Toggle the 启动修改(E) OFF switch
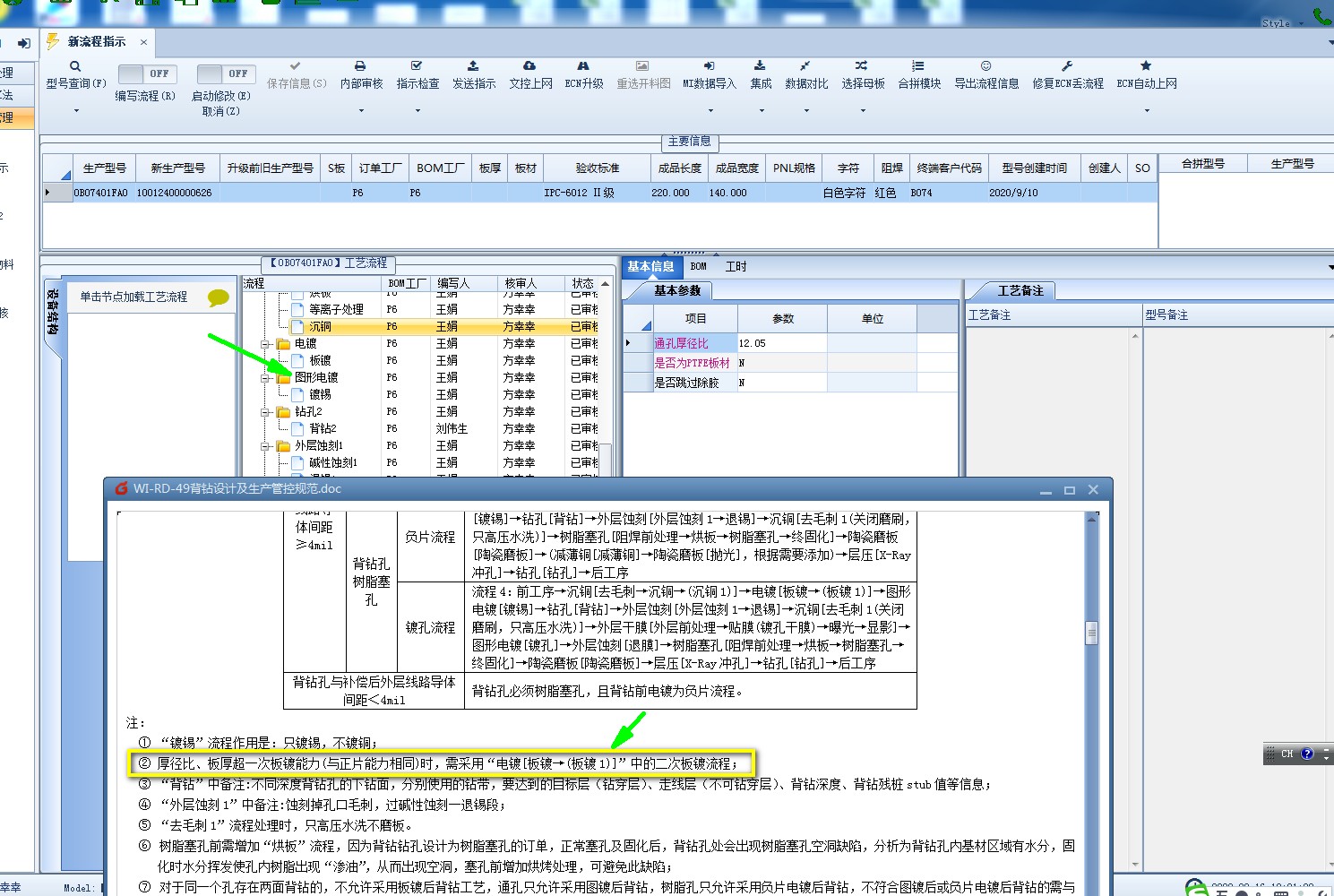1334x896 pixels. point(226,73)
